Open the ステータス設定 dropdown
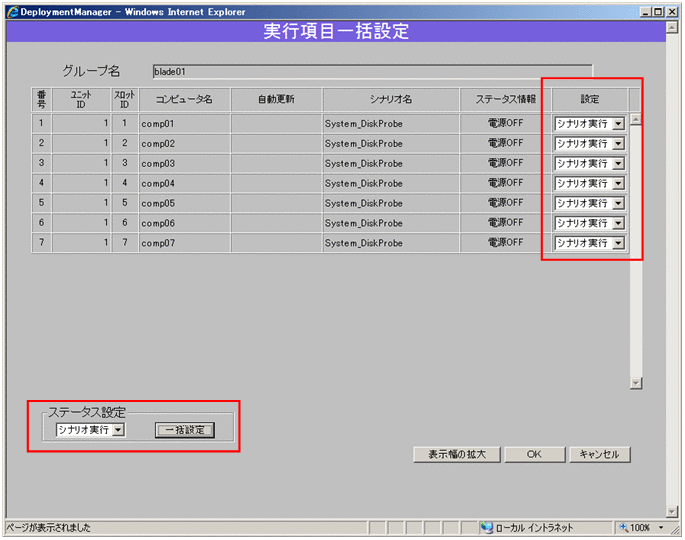This screenshot has height=540, width=685. 90,430
